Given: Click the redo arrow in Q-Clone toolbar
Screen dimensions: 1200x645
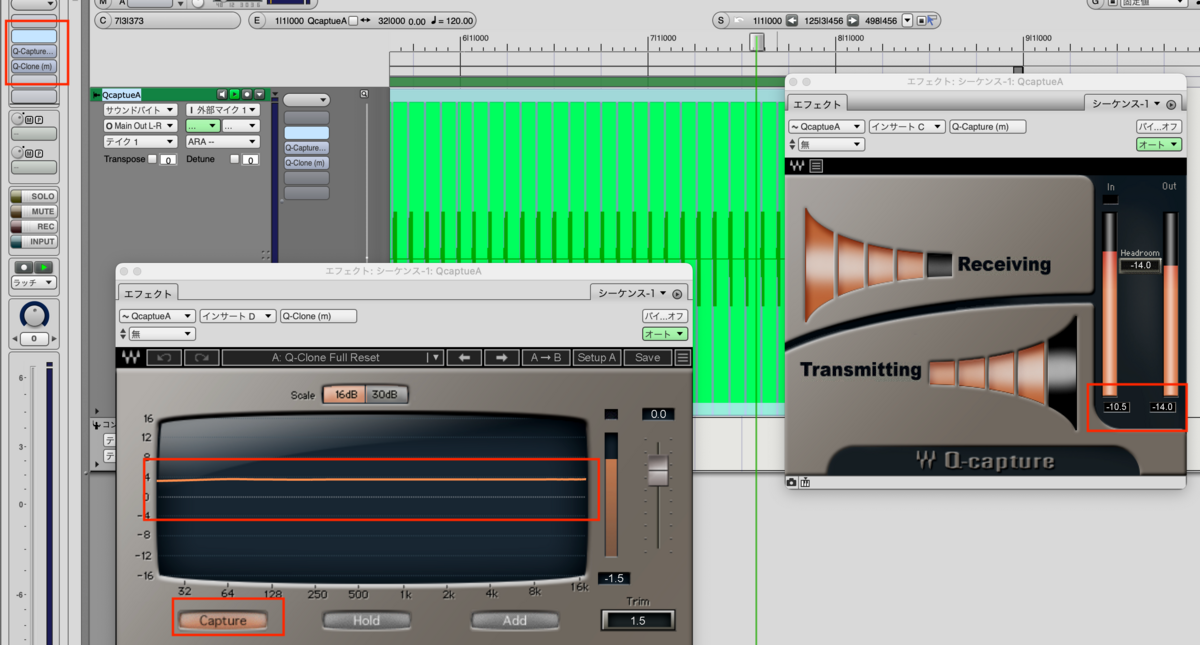Looking at the screenshot, I should coord(201,357).
